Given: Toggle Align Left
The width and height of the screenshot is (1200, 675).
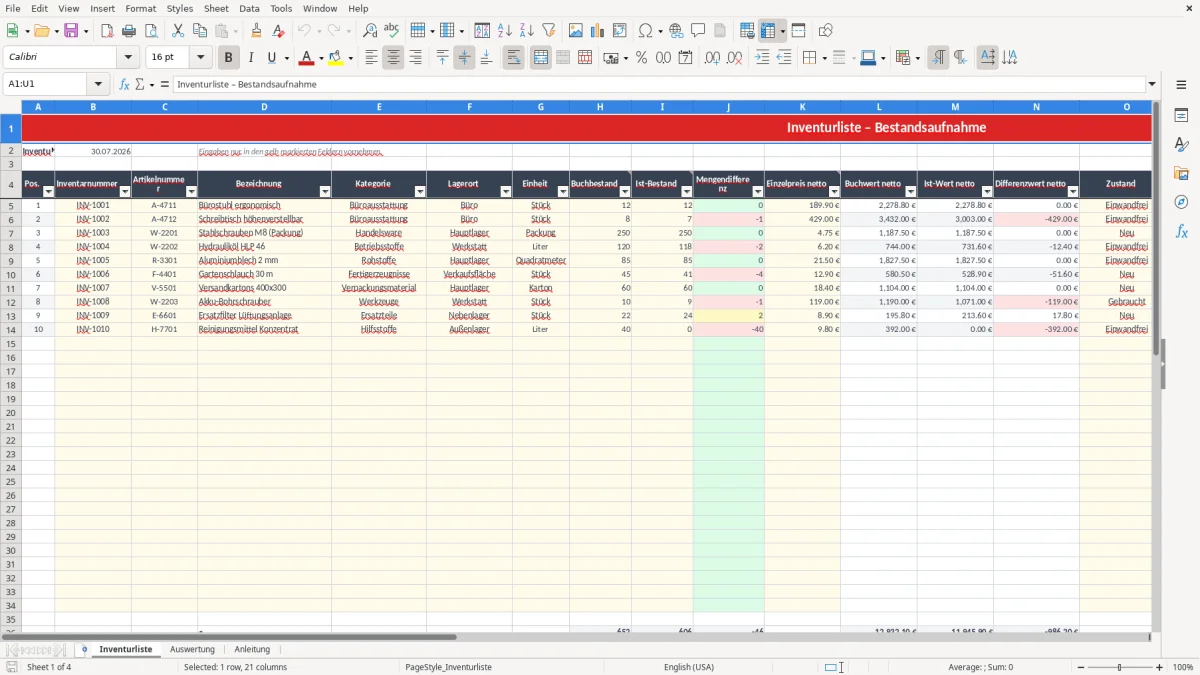Looking at the screenshot, I should 371,58.
